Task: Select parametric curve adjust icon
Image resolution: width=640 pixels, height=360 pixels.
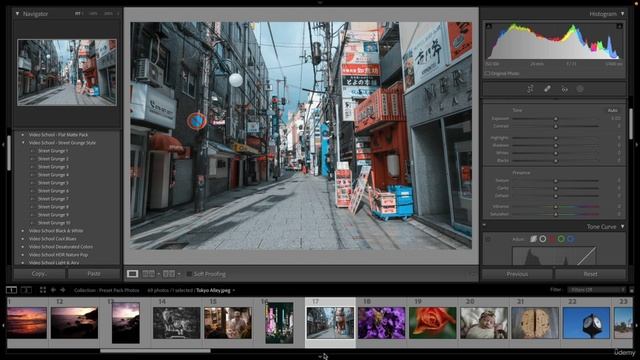Action: pyautogui.click(x=533, y=239)
